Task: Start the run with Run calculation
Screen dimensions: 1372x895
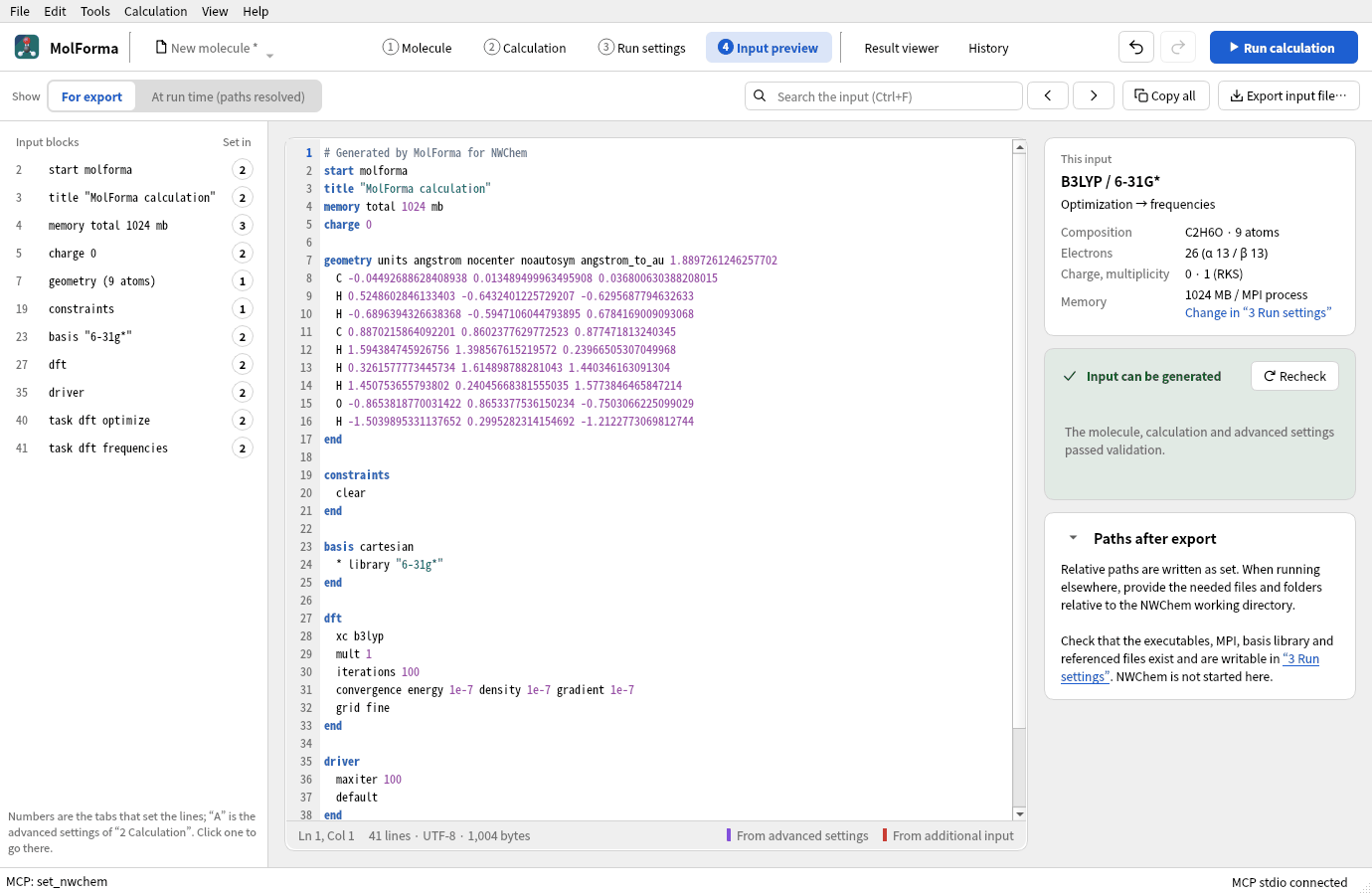Action: [x=1284, y=47]
